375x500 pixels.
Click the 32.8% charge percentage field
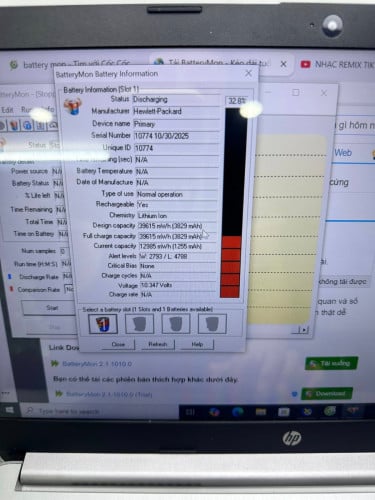pyautogui.click(x=237, y=101)
